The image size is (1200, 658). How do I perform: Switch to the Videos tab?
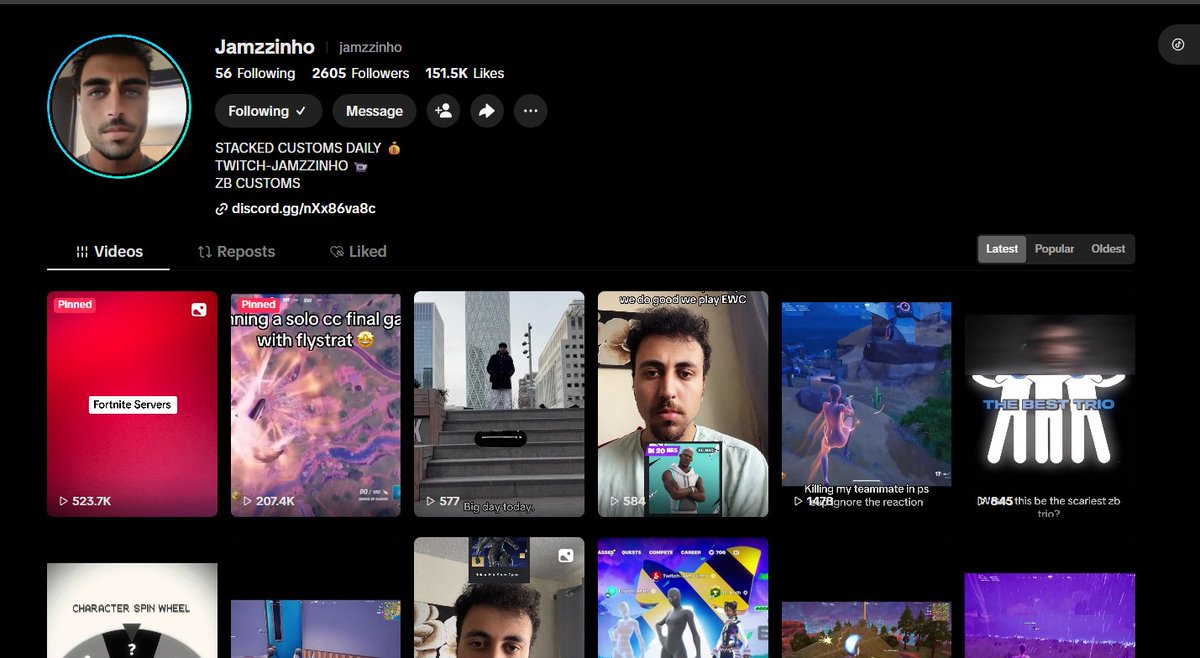[109, 252]
